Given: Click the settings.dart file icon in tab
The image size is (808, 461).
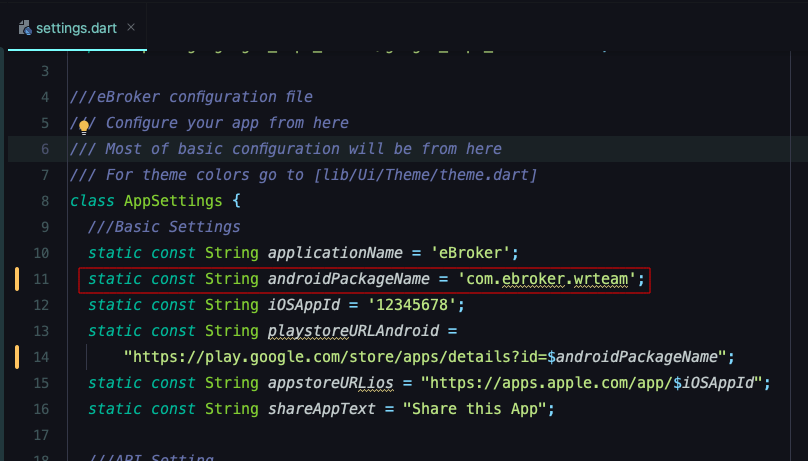Looking at the screenshot, I should coord(25,28).
